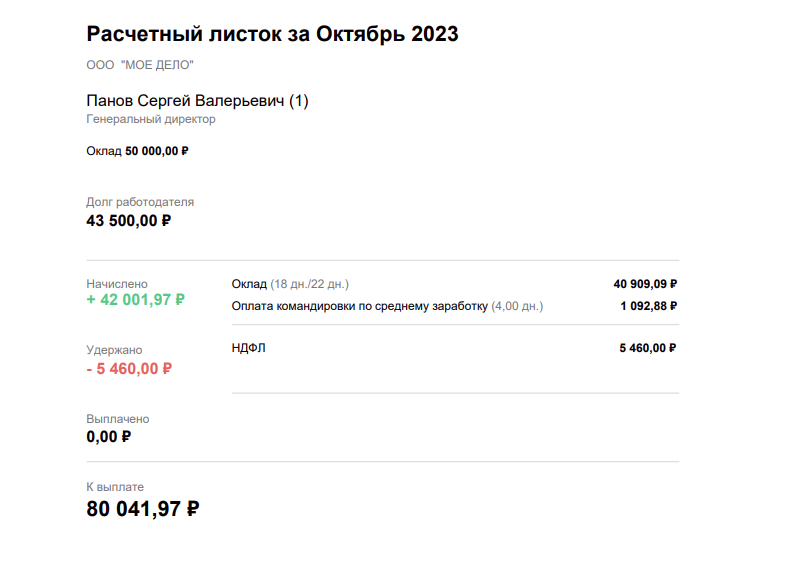
Task: Select the business trip amount 1 092,88 ₽
Action: [x=648, y=306]
